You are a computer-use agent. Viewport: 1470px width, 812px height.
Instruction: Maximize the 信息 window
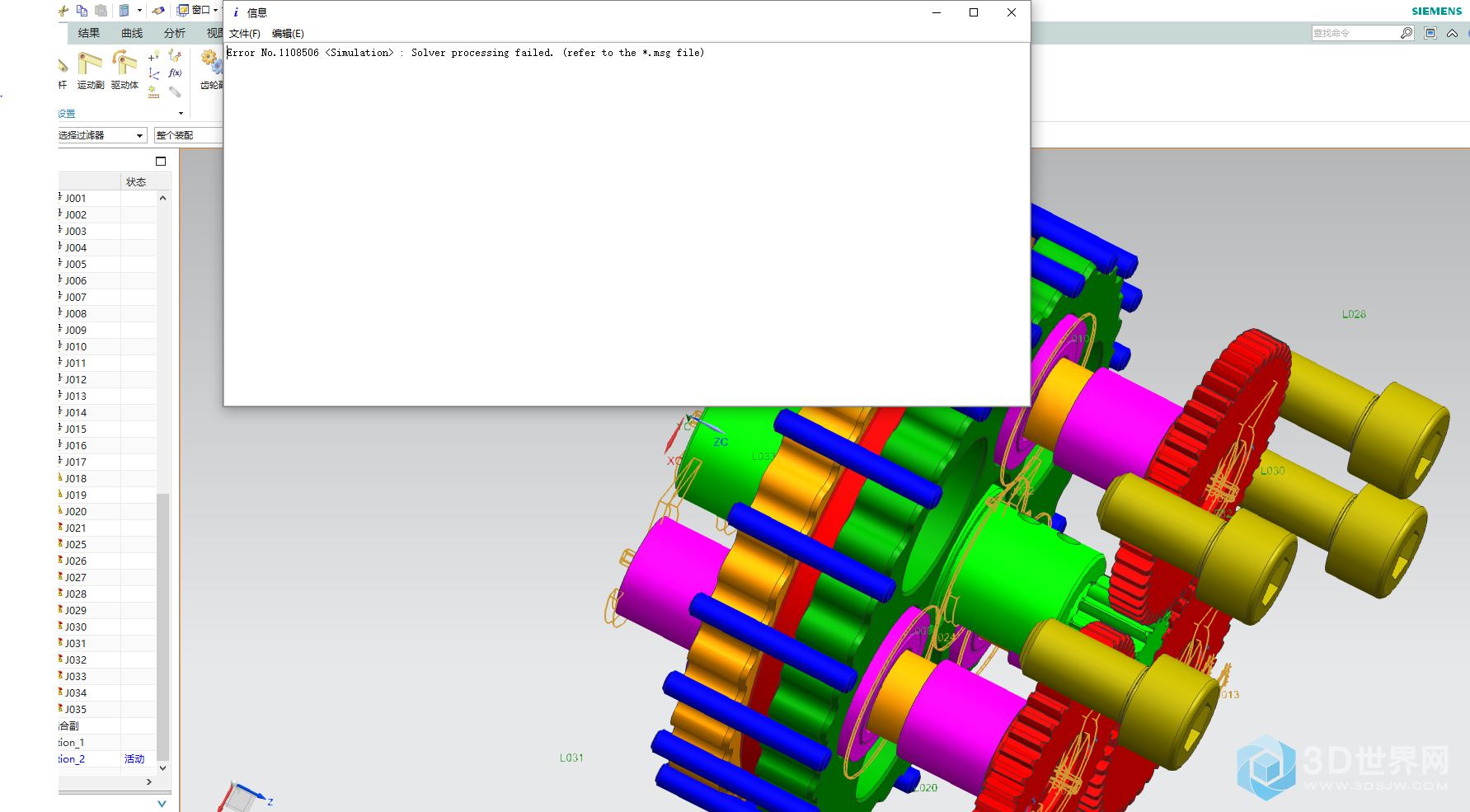[x=974, y=12]
